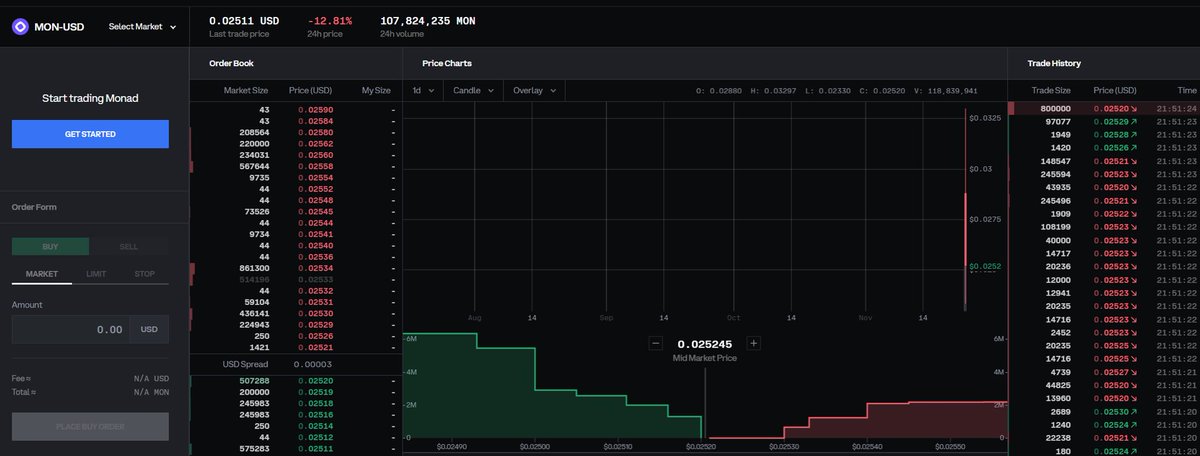This screenshot has width=1200, height=456.
Task: Open the Overlay dropdown
Action: (535, 90)
